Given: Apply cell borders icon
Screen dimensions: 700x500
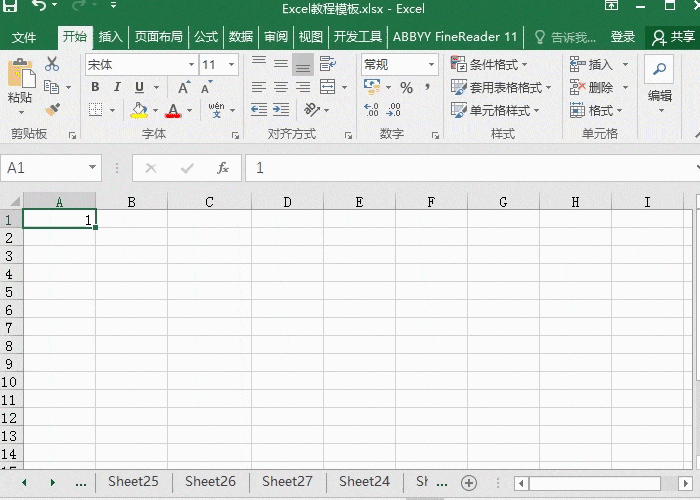Looking at the screenshot, I should point(96,109).
